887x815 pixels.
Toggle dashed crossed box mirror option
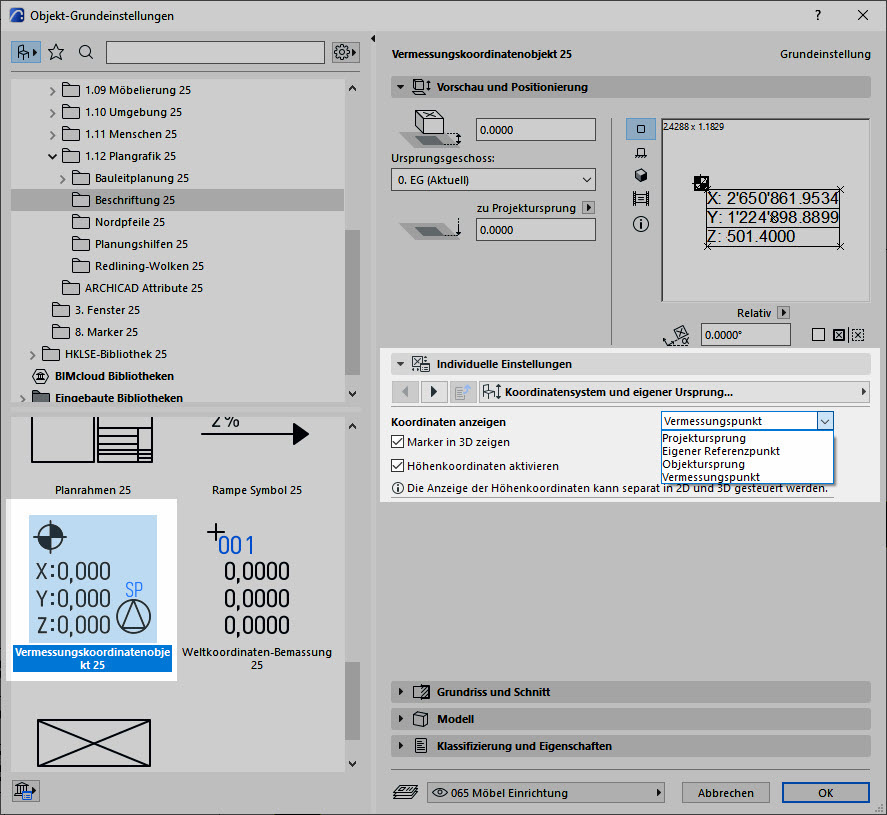point(858,335)
